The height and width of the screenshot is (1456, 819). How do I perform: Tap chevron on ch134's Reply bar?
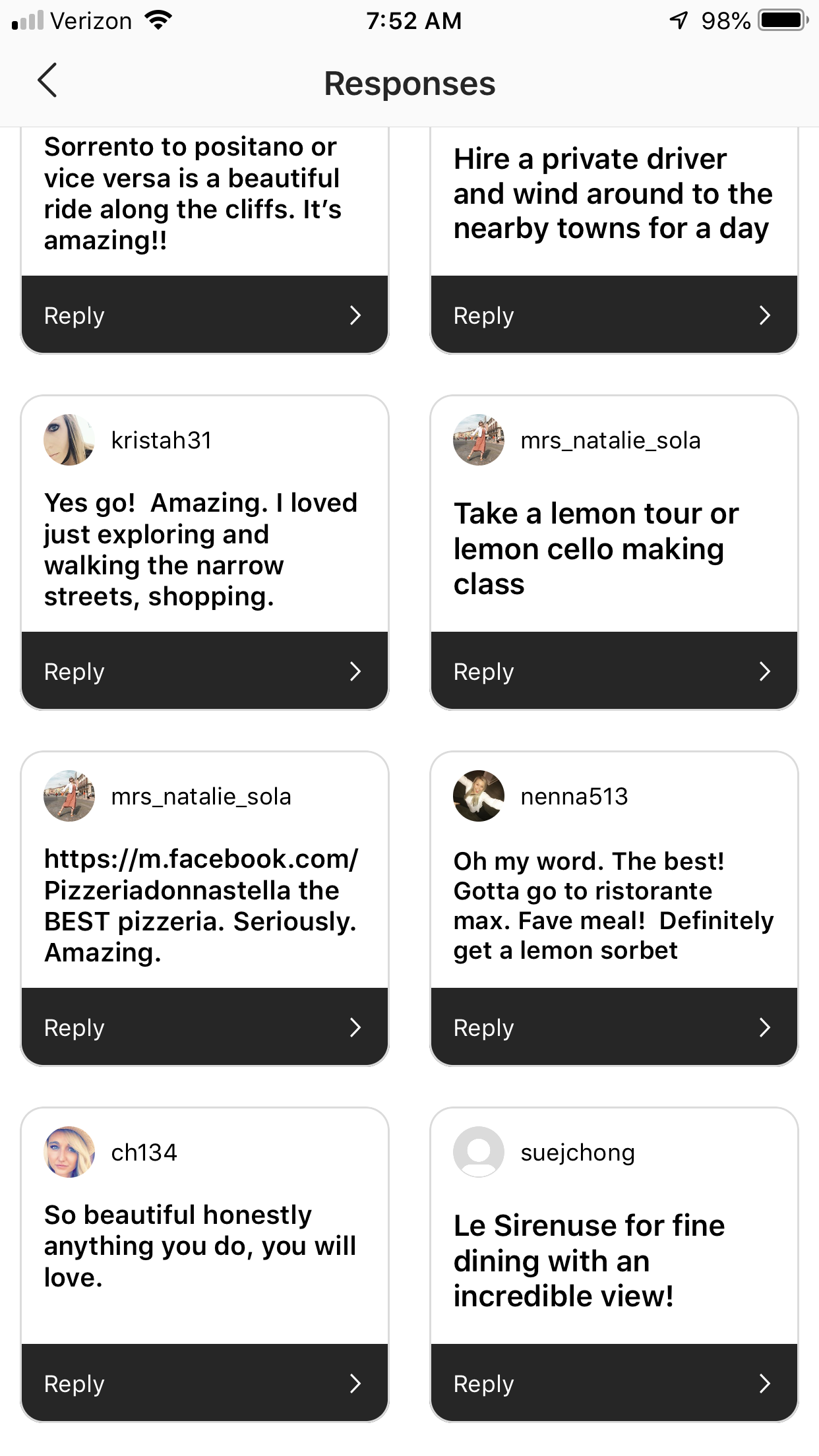[x=355, y=1383]
